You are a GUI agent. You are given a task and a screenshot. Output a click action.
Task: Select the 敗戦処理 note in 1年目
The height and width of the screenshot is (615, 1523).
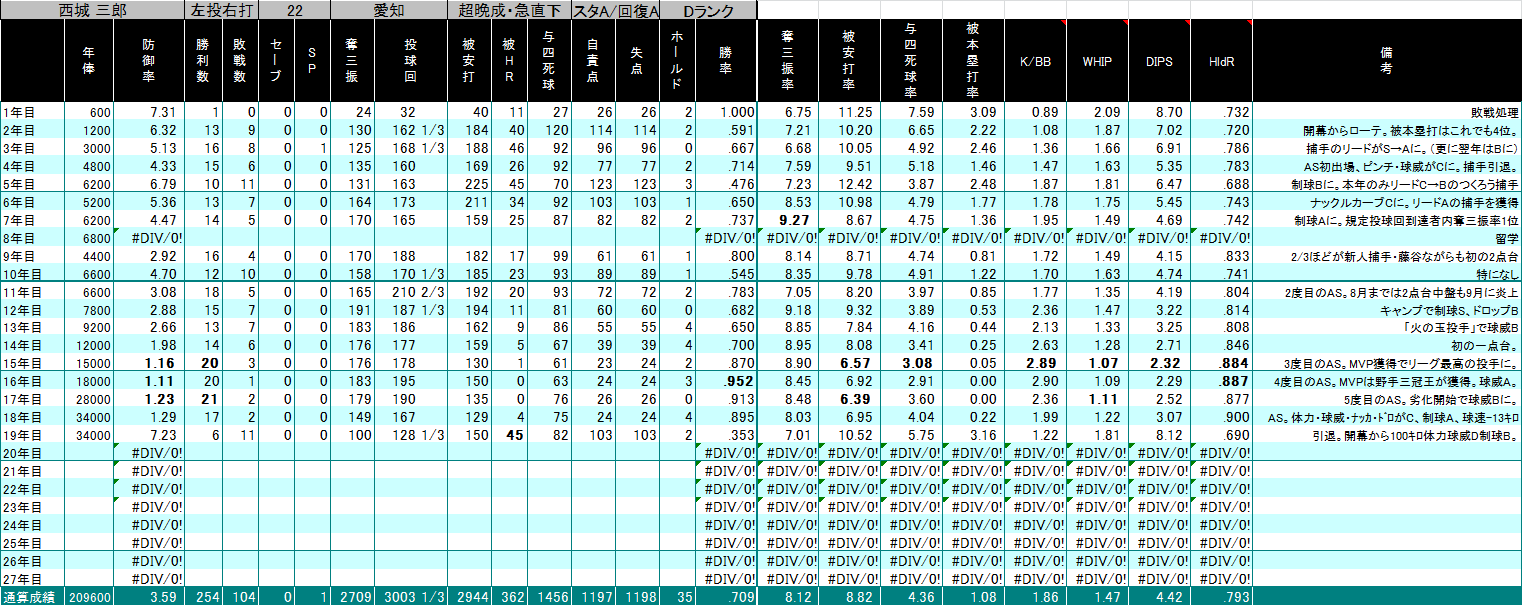tap(1494, 112)
